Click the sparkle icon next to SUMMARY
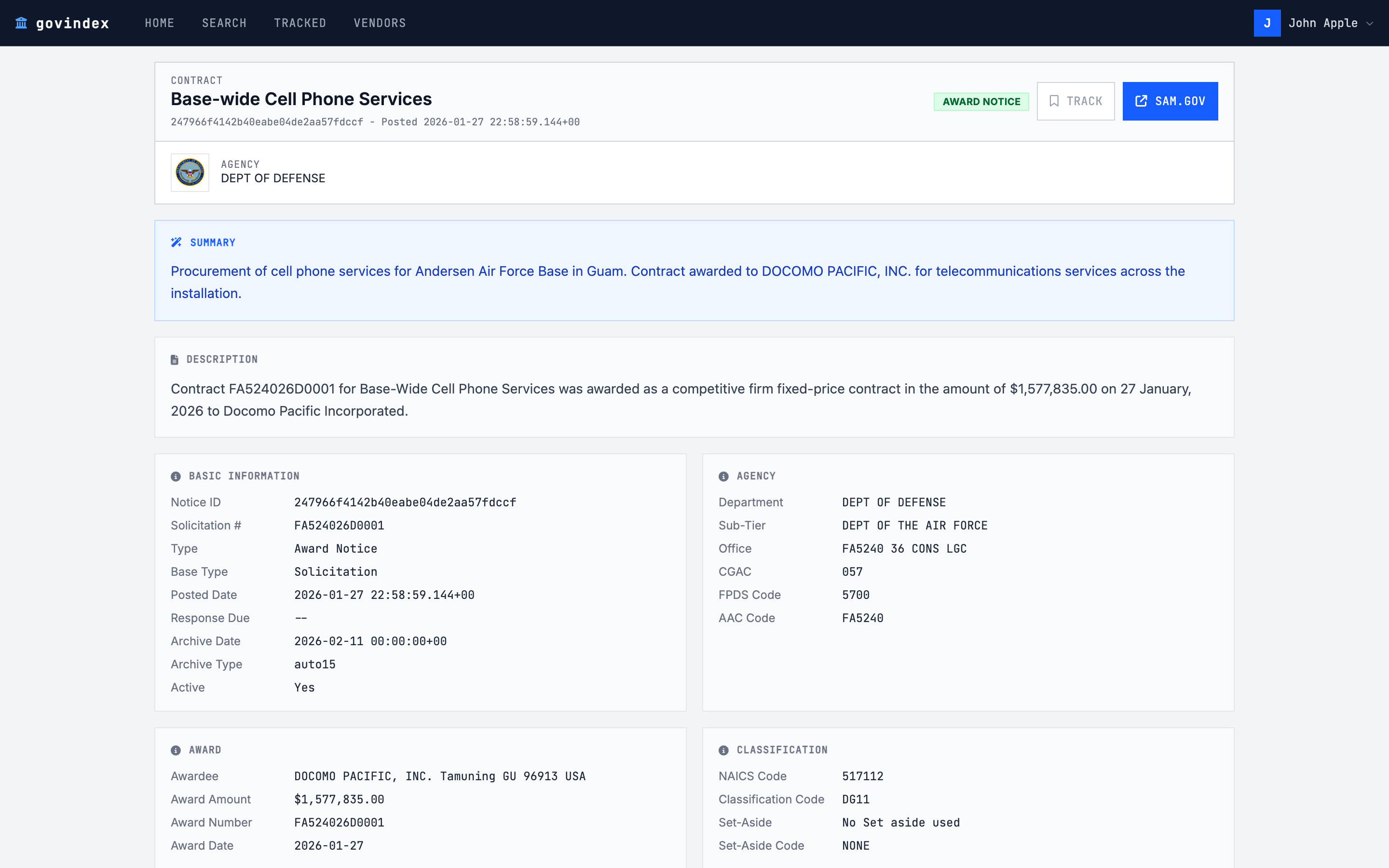This screenshot has width=1389, height=868. (176, 242)
